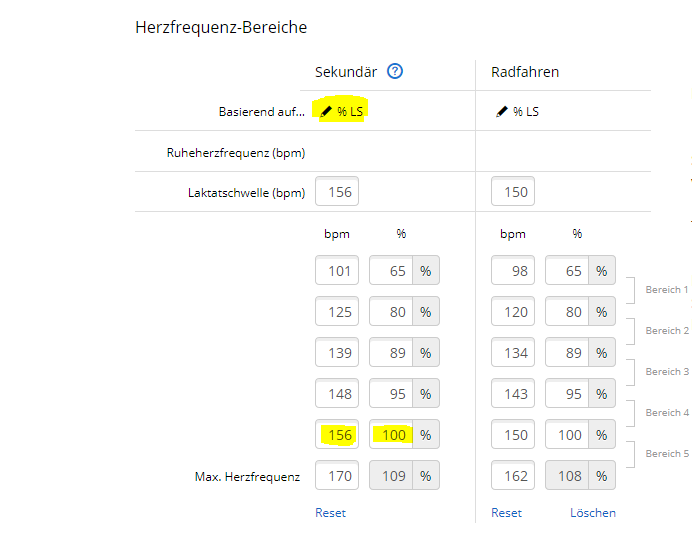692x536 pixels.
Task: Click Sekundär bpm field showing 148
Action: point(337,393)
